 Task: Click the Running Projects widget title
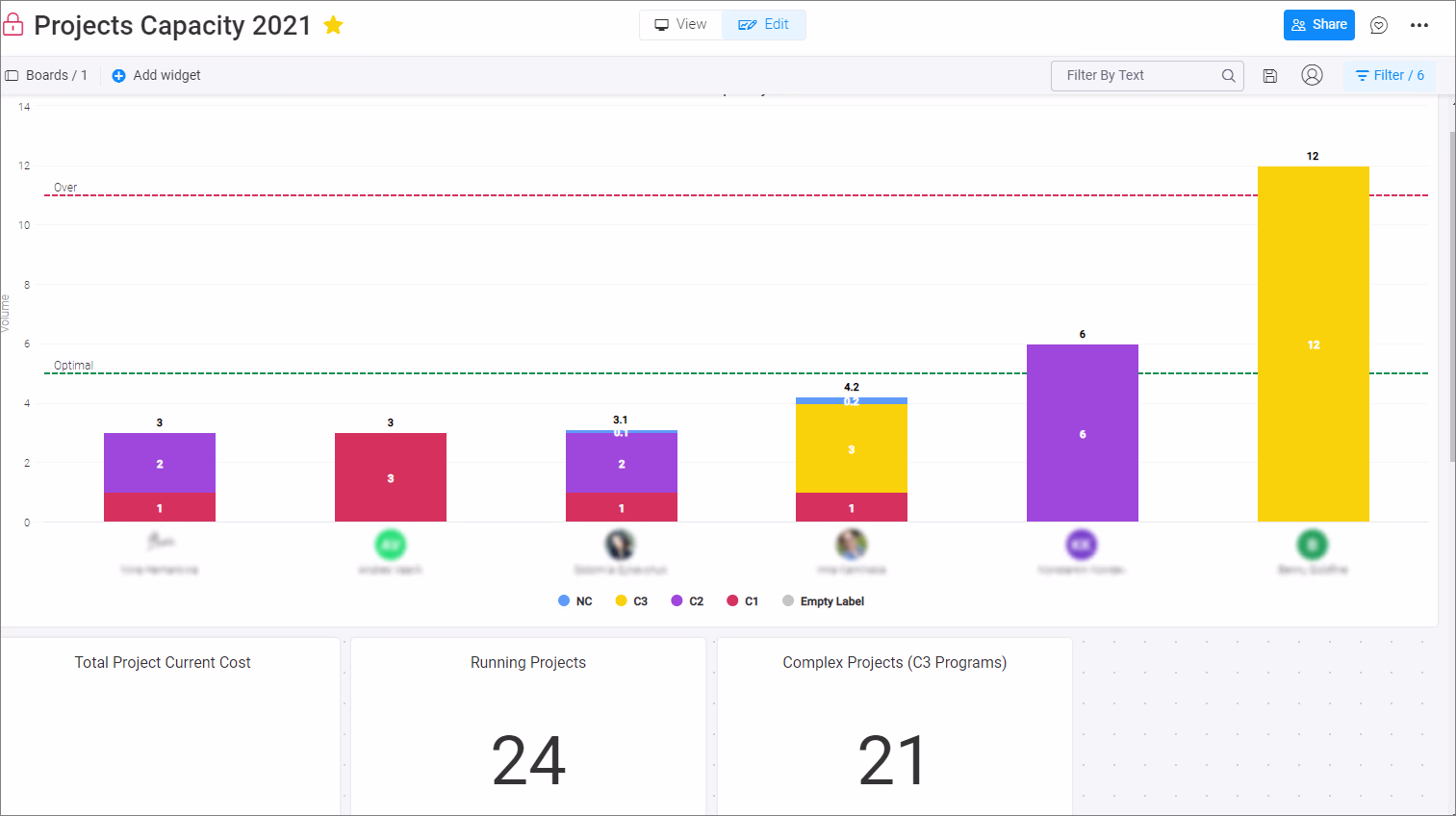(528, 662)
